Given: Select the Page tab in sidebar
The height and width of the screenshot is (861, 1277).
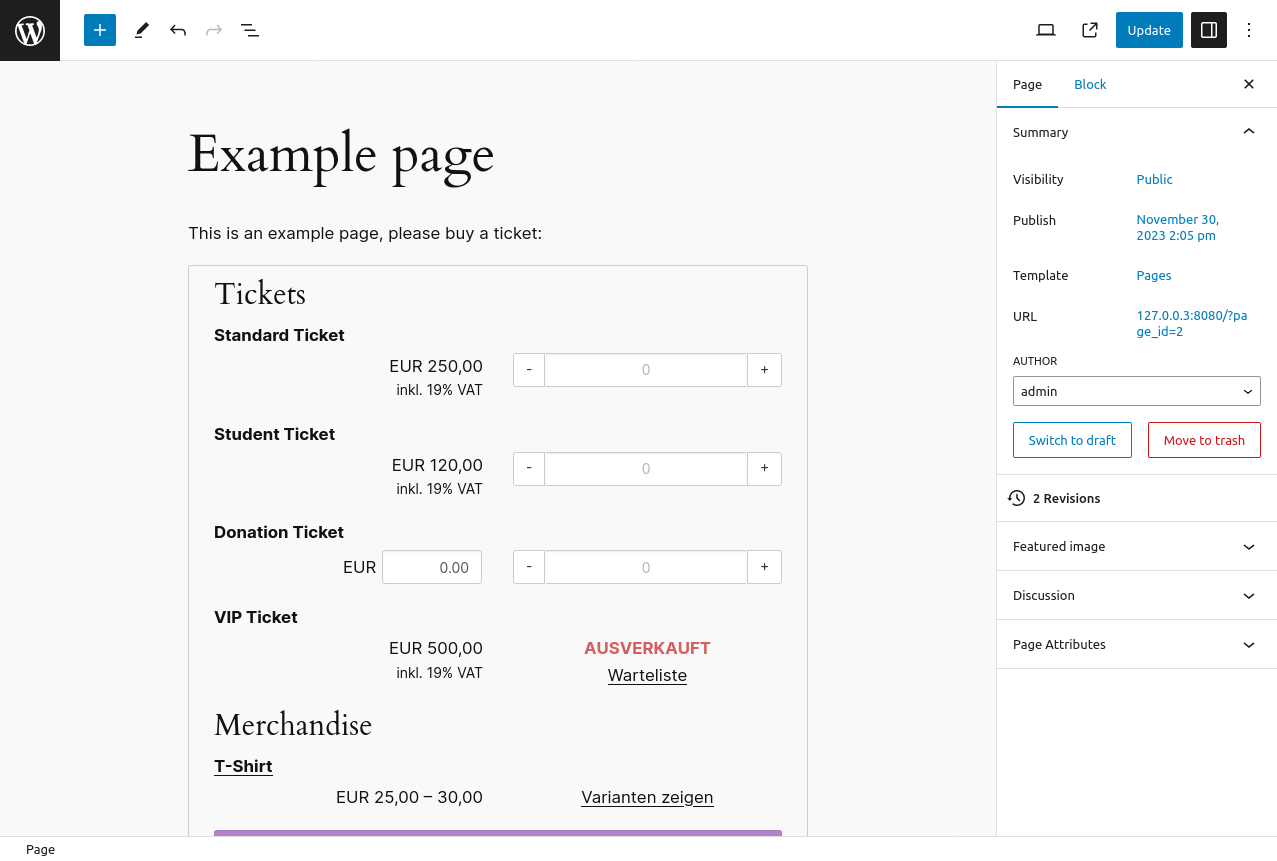Looking at the screenshot, I should (1027, 85).
